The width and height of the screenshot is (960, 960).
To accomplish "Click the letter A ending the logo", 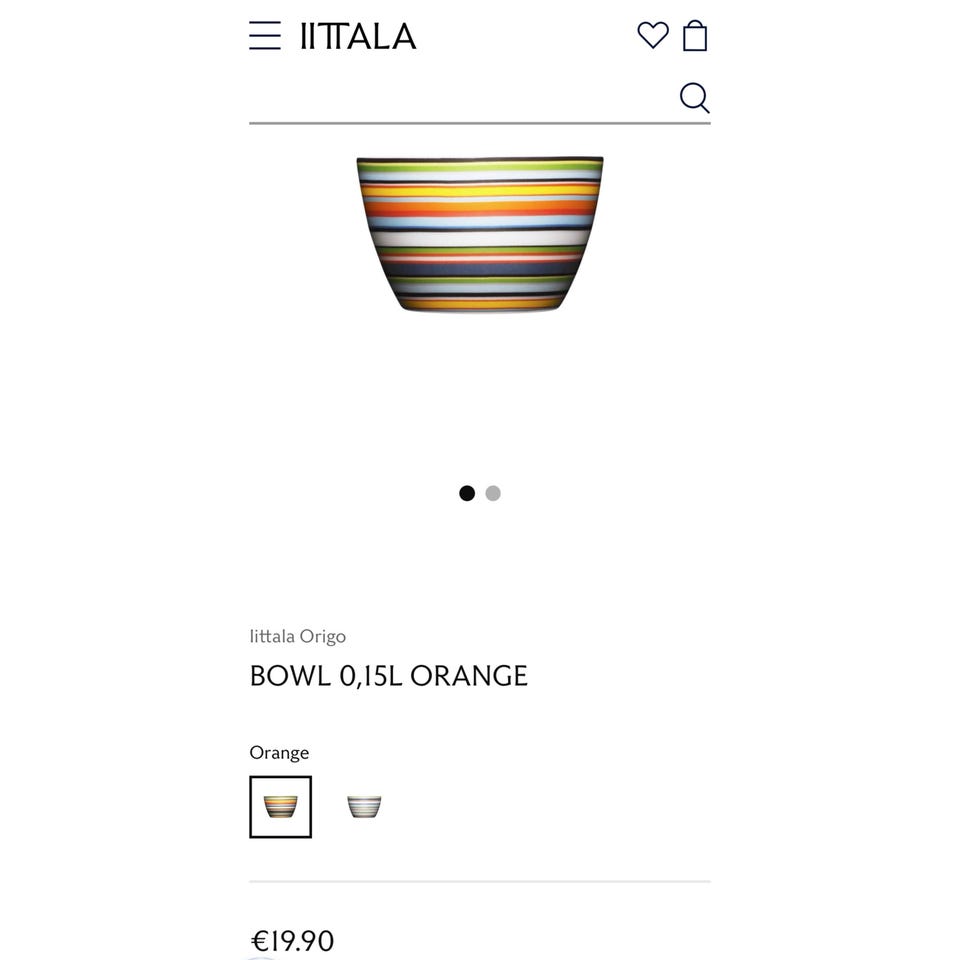I will pos(402,36).
